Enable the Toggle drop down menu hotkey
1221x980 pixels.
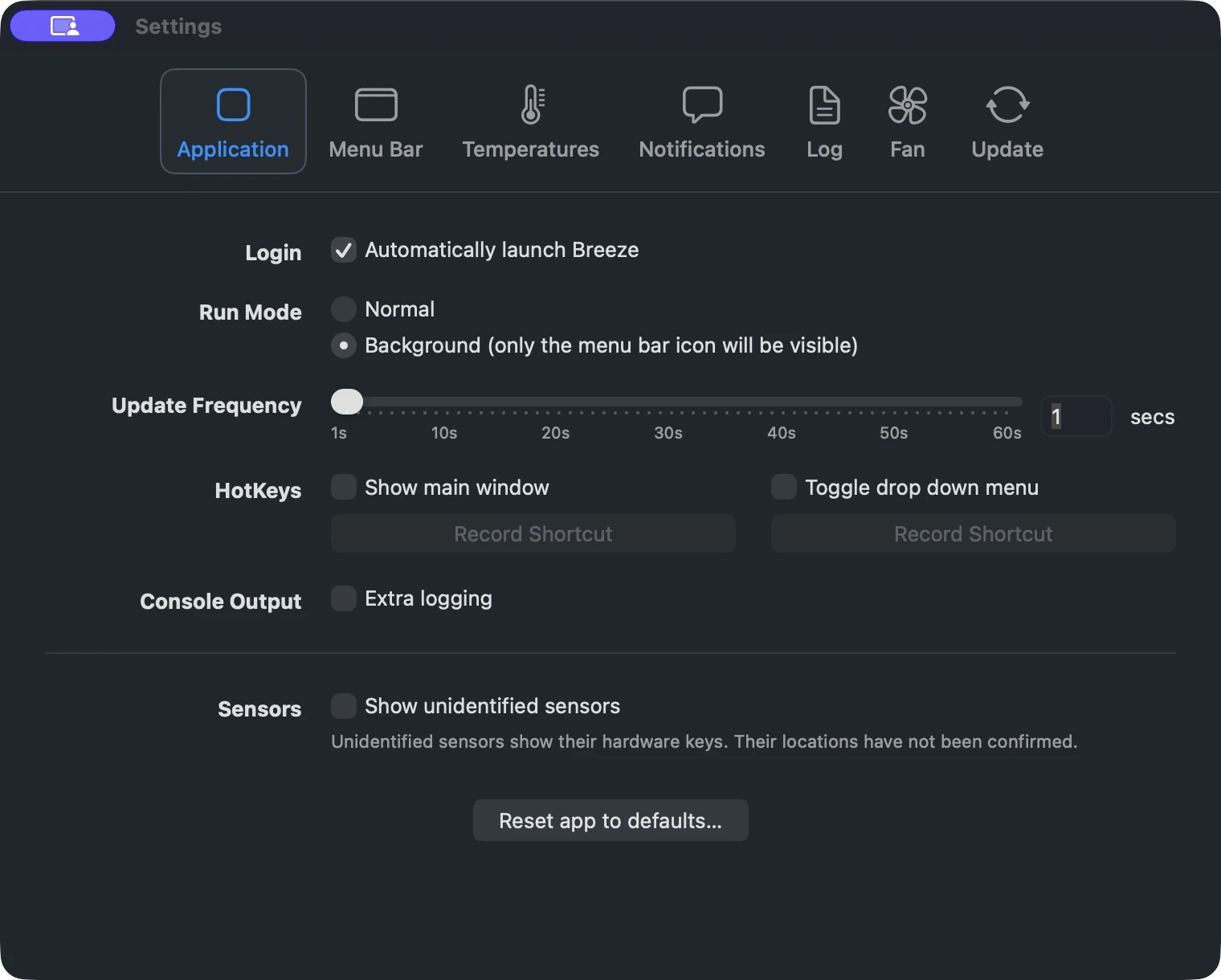click(x=784, y=487)
